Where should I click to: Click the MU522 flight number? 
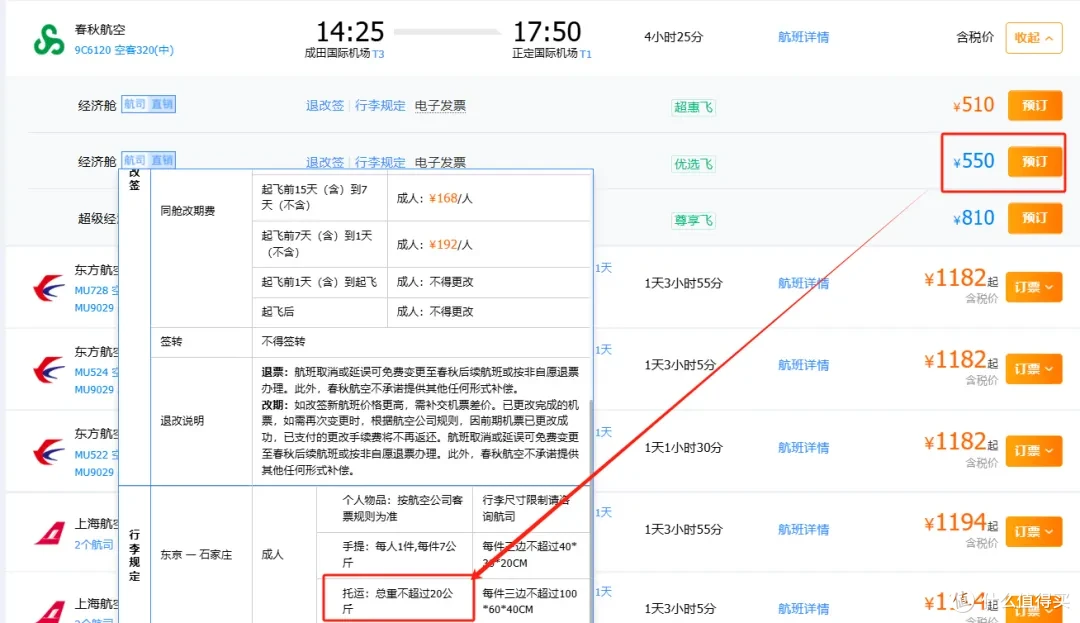point(92,455)
